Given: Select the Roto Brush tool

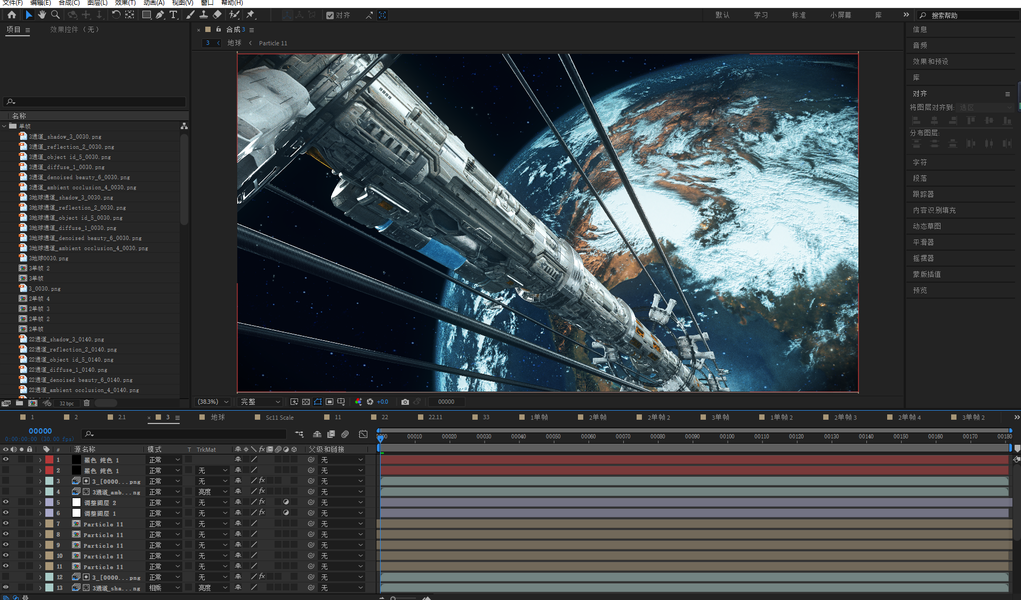Looking at the screenshot, I should click(234, 14).
